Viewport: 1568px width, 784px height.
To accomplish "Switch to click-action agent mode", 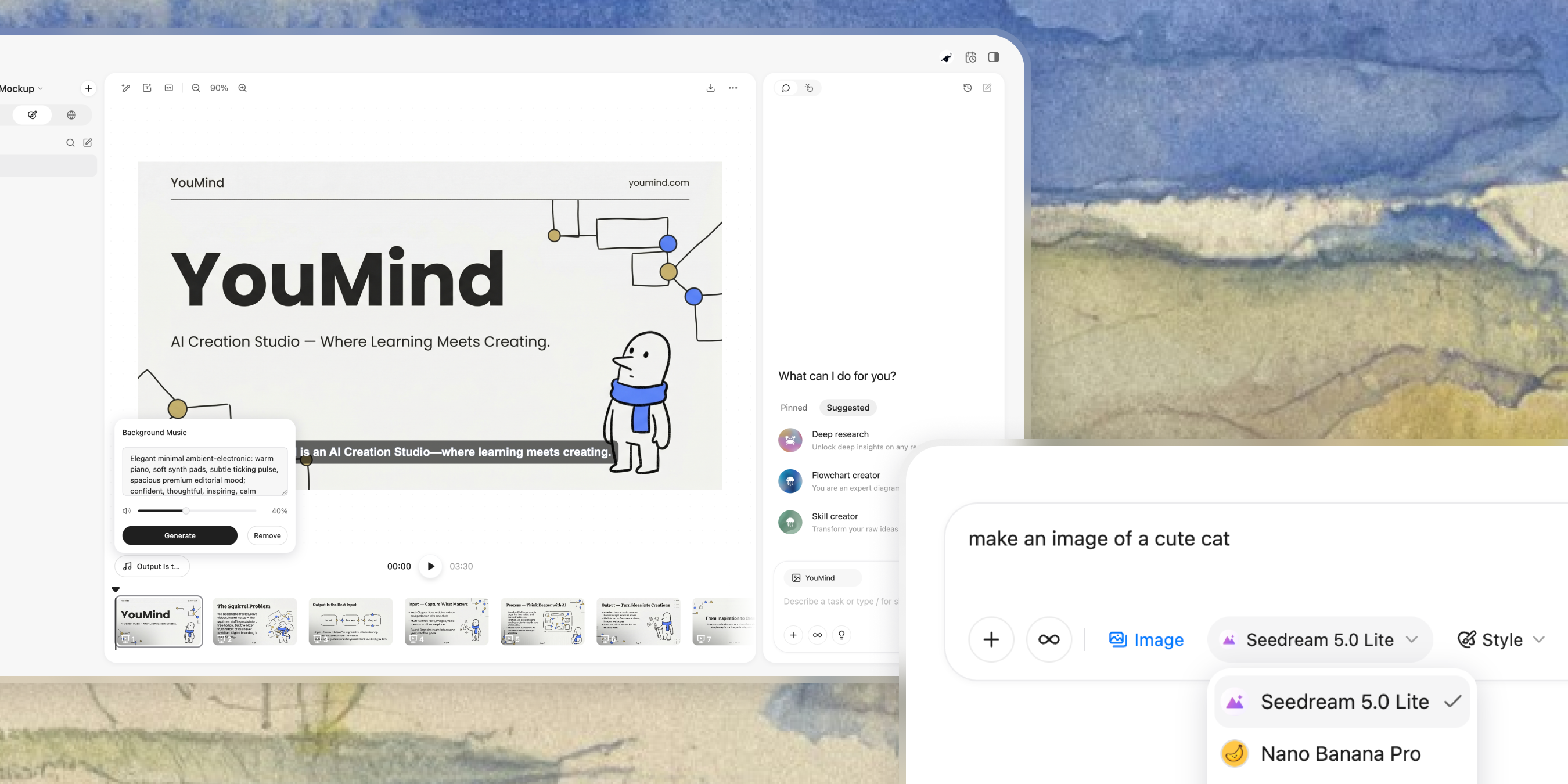I will point(809,88).
